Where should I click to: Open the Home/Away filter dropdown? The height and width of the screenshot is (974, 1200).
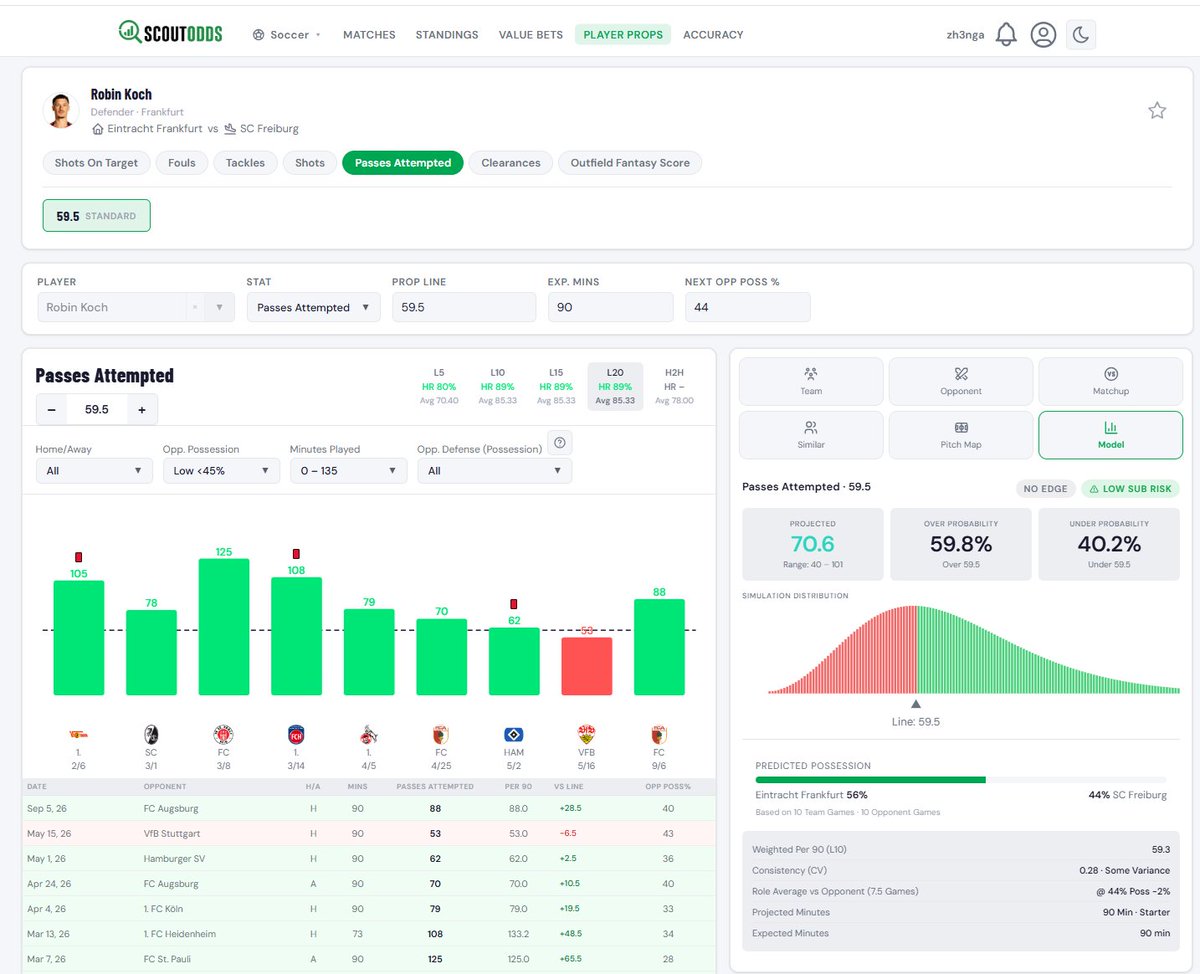click(x=94, y=470)
